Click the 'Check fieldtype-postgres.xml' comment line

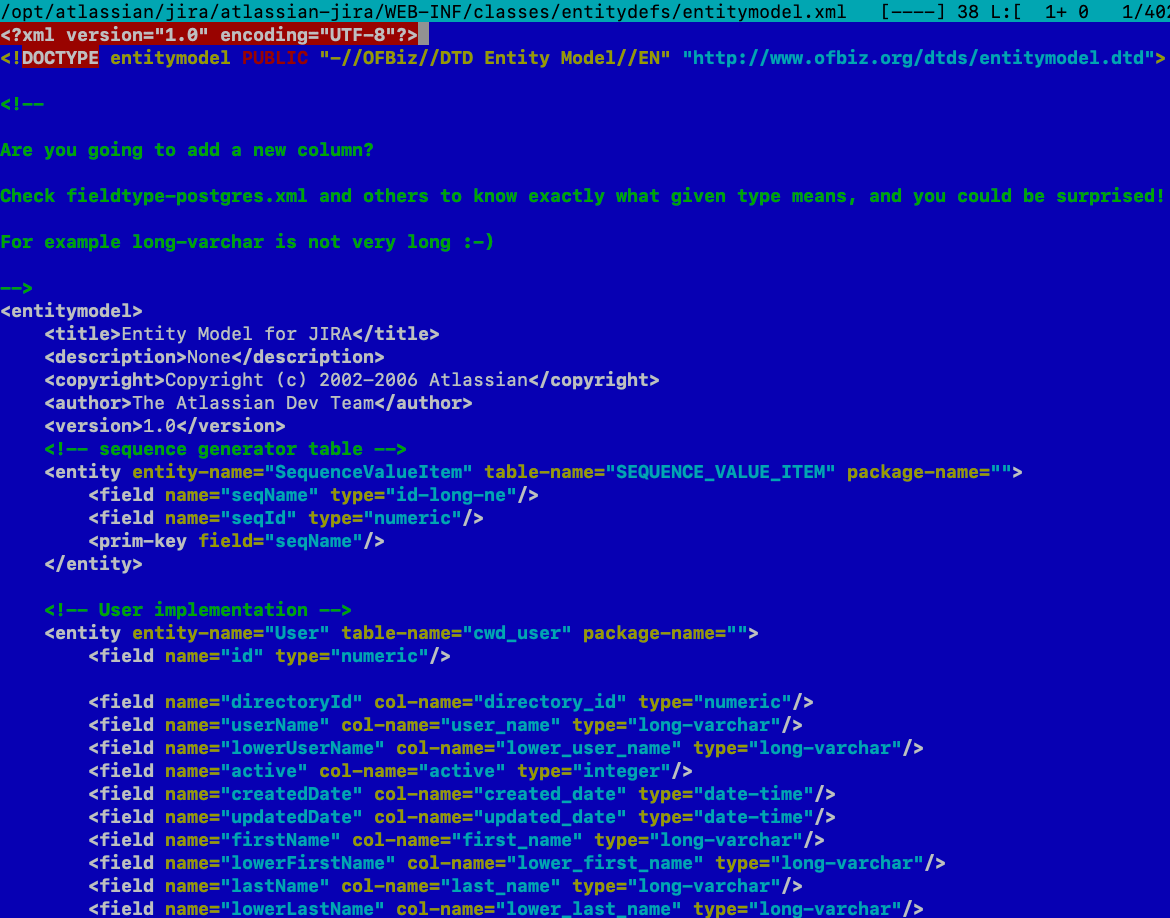582,196
